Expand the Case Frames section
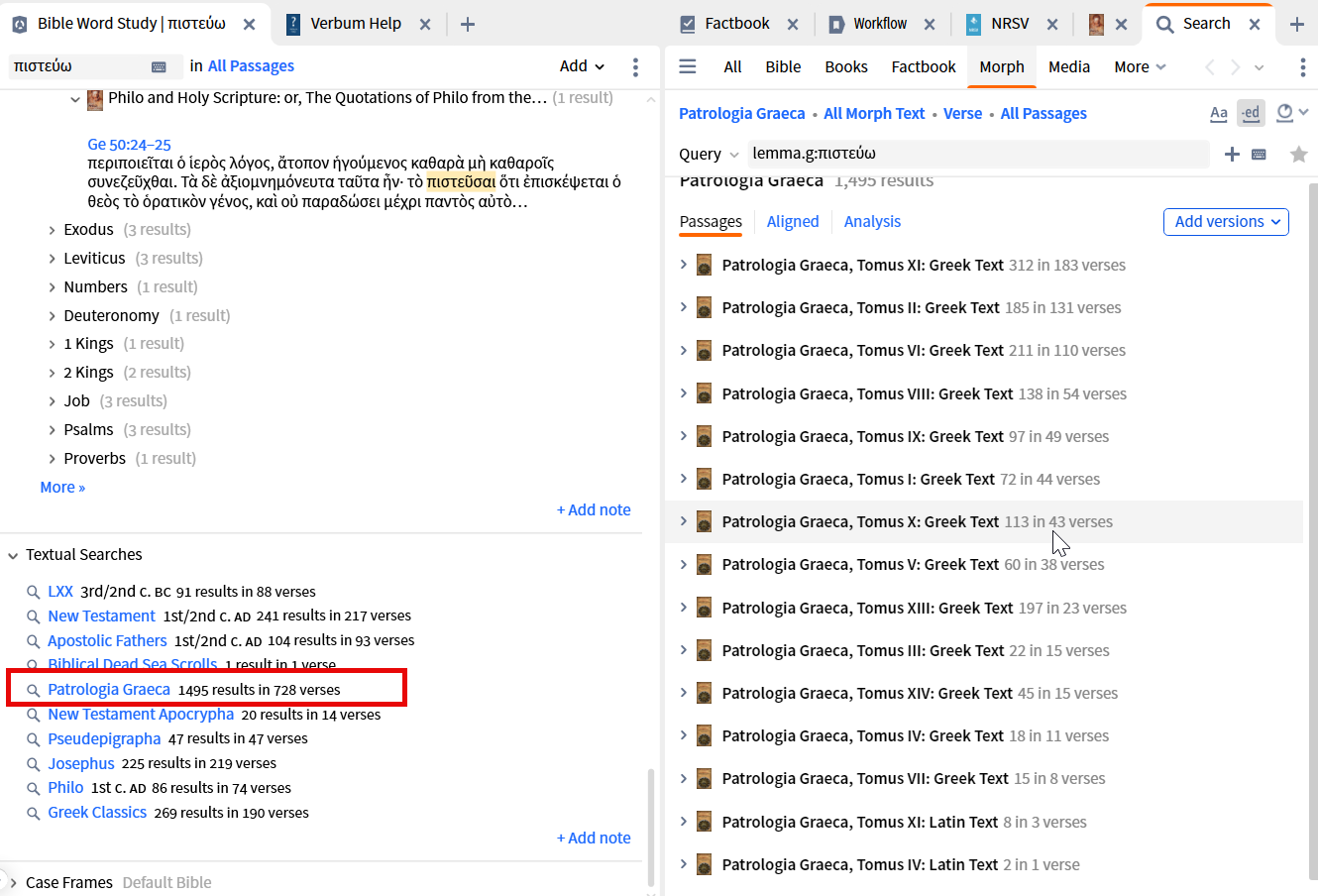 pyautogui.click(x=13, y=882)
